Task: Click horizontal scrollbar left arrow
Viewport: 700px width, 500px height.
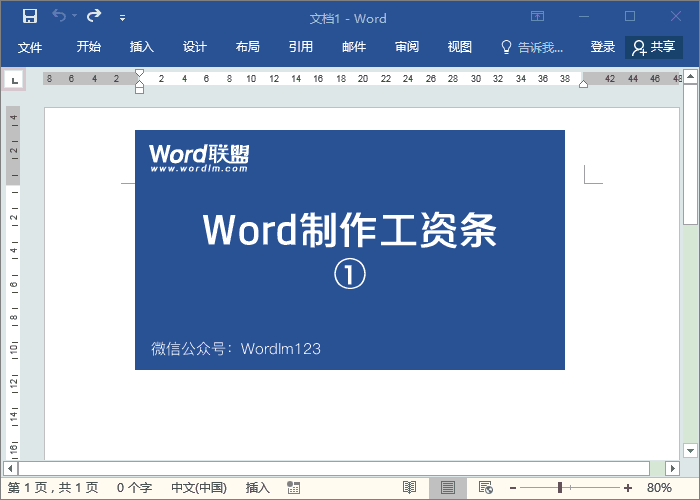Action: pyautogui.click(x=10, y=469)
